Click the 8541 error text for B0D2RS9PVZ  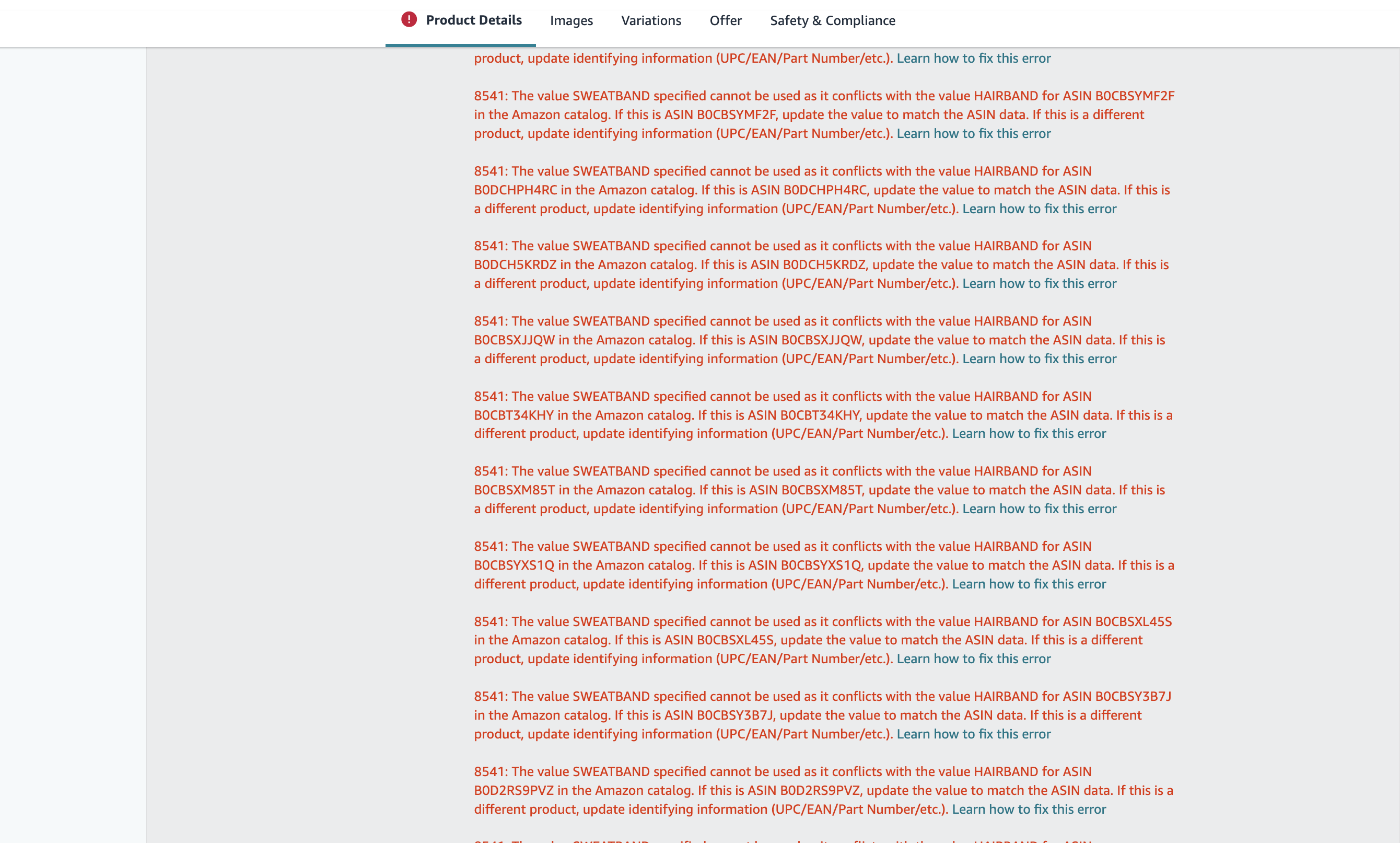(x=823, y=790)
